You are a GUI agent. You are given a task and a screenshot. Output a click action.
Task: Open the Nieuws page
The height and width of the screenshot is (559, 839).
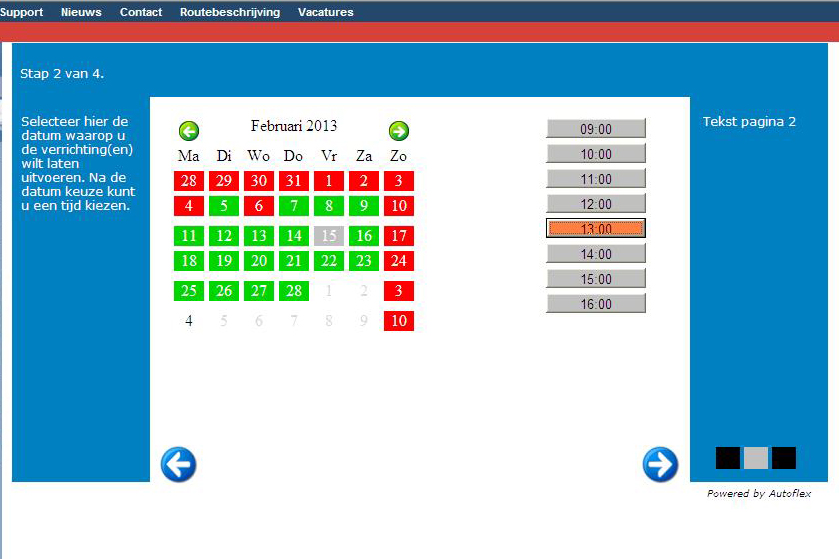point(81,12)
